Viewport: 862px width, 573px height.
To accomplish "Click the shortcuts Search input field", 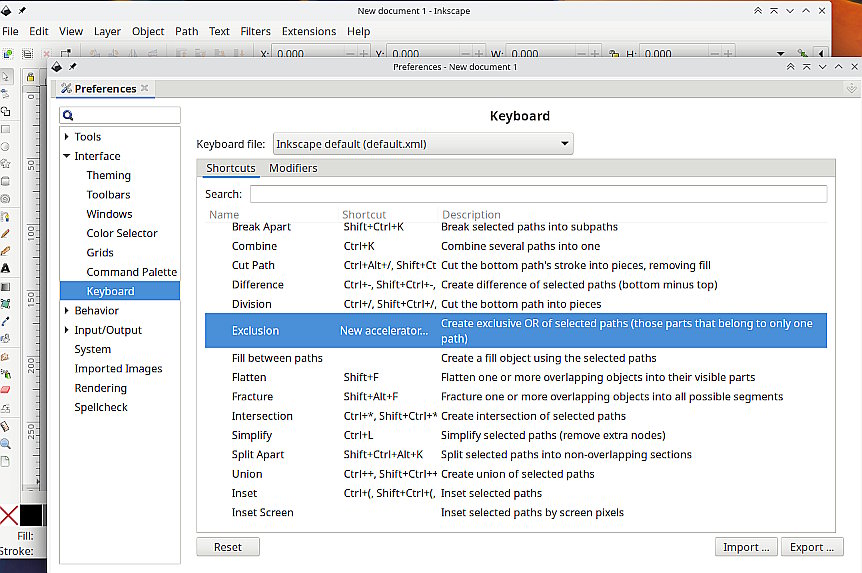I will (538, 194).
